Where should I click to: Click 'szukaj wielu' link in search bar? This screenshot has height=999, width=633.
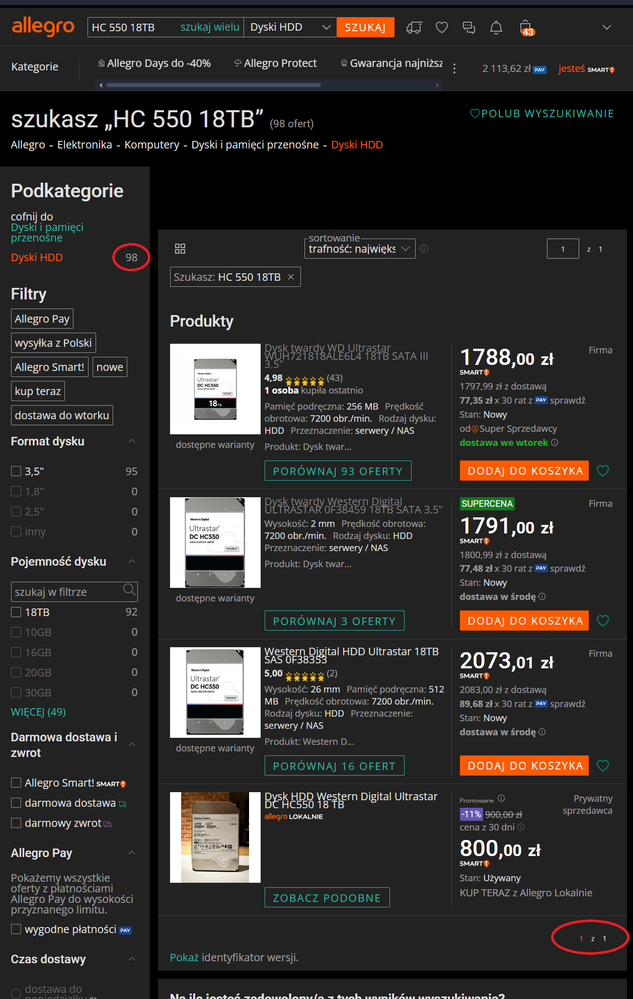(210, 27)
